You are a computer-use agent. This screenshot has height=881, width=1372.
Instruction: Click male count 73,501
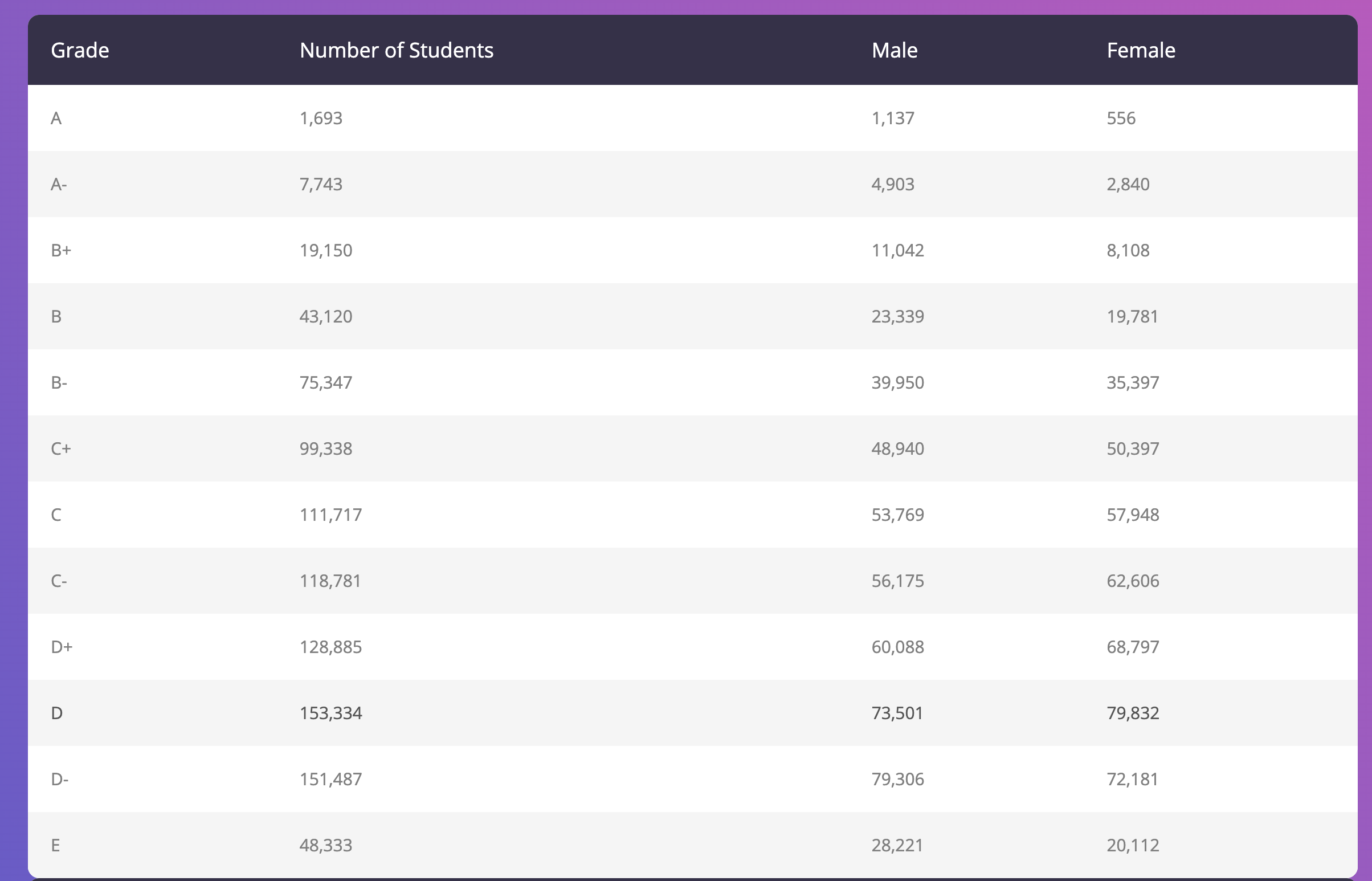coord(897,713)
